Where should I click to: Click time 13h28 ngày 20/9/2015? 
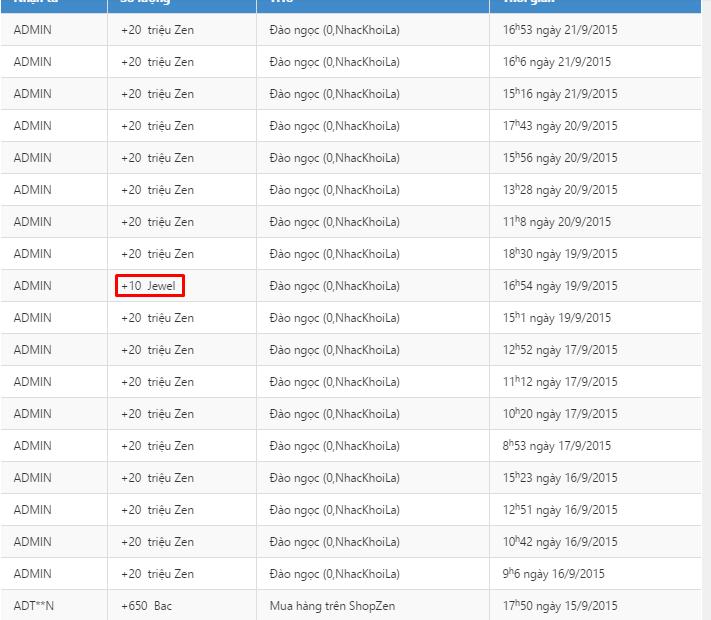pyautogui.click(x=560, y=190)
